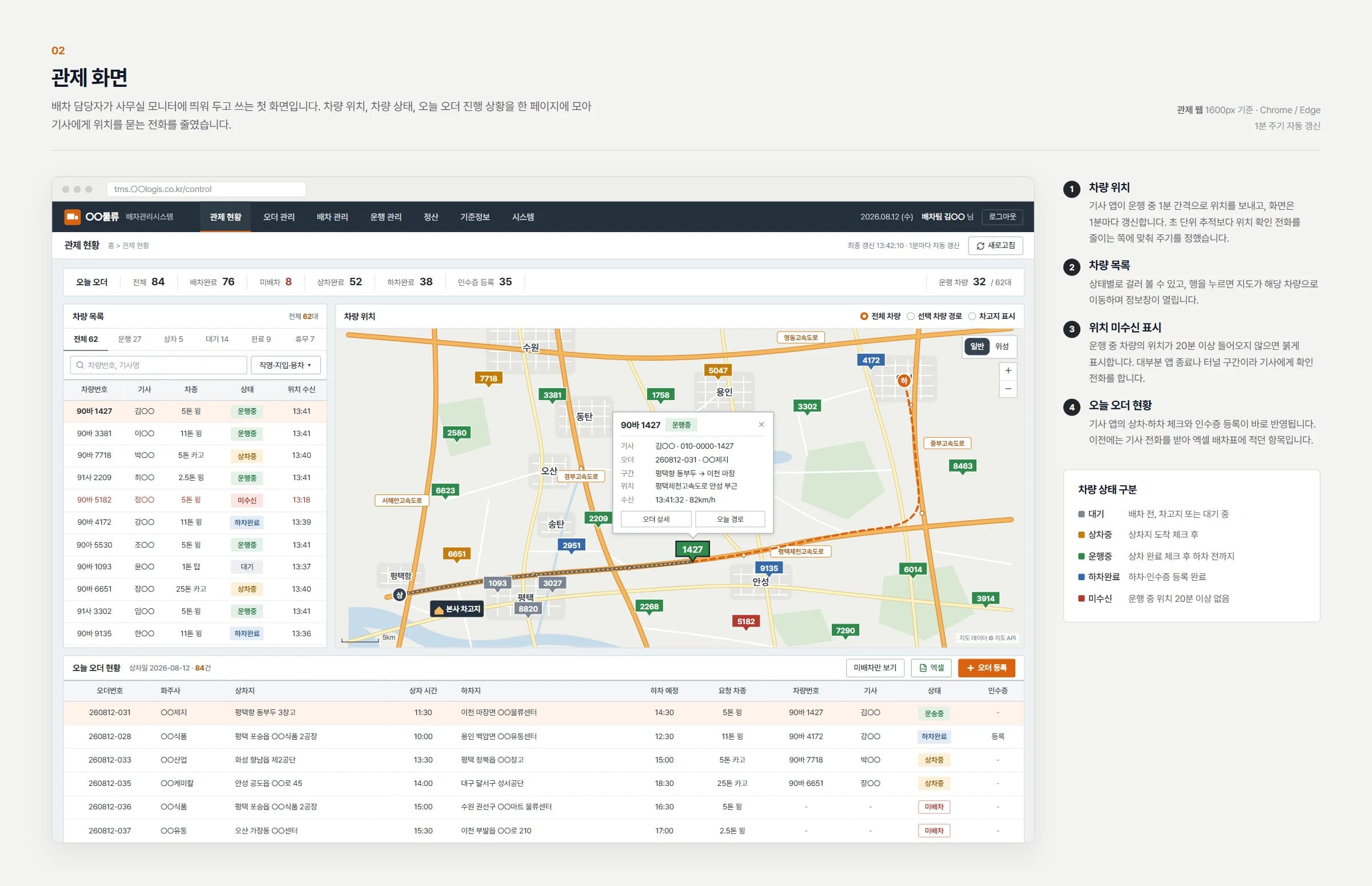Viewport: 1372px width, 886px height.
Task: Click the 로그아웃 button
Action: pos(1002,217)
